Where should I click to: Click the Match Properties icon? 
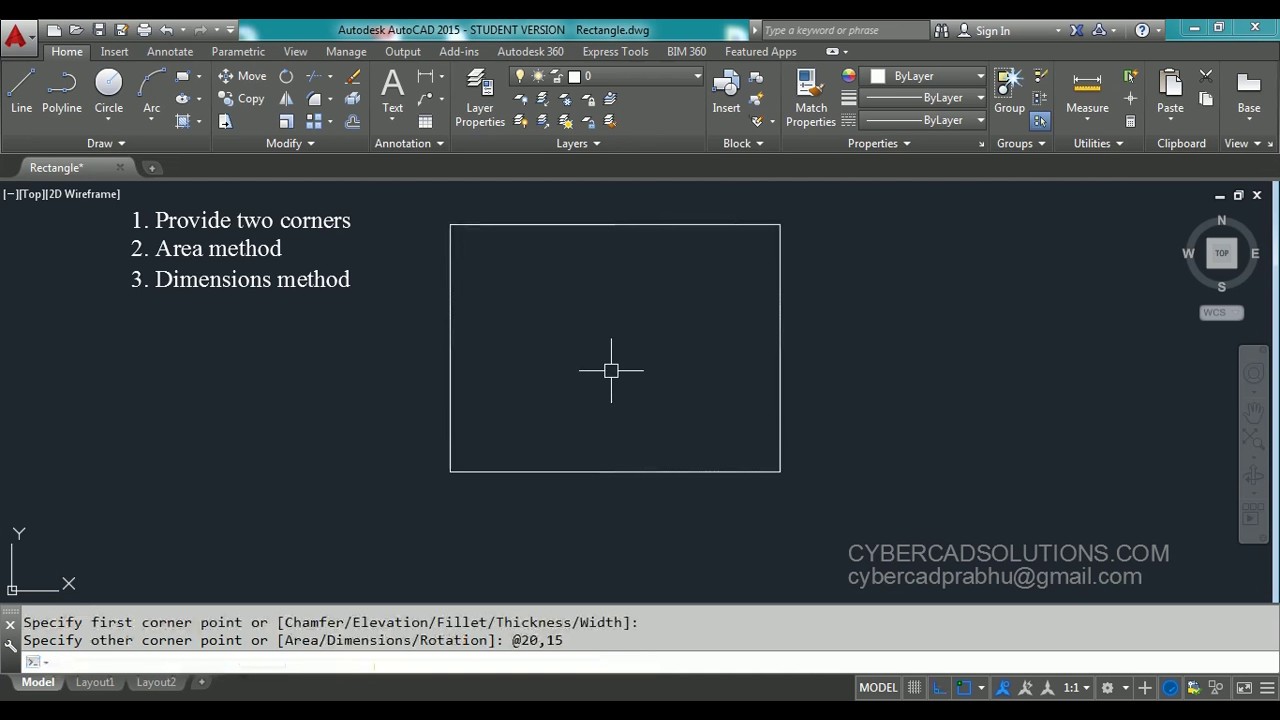point(810,98)
